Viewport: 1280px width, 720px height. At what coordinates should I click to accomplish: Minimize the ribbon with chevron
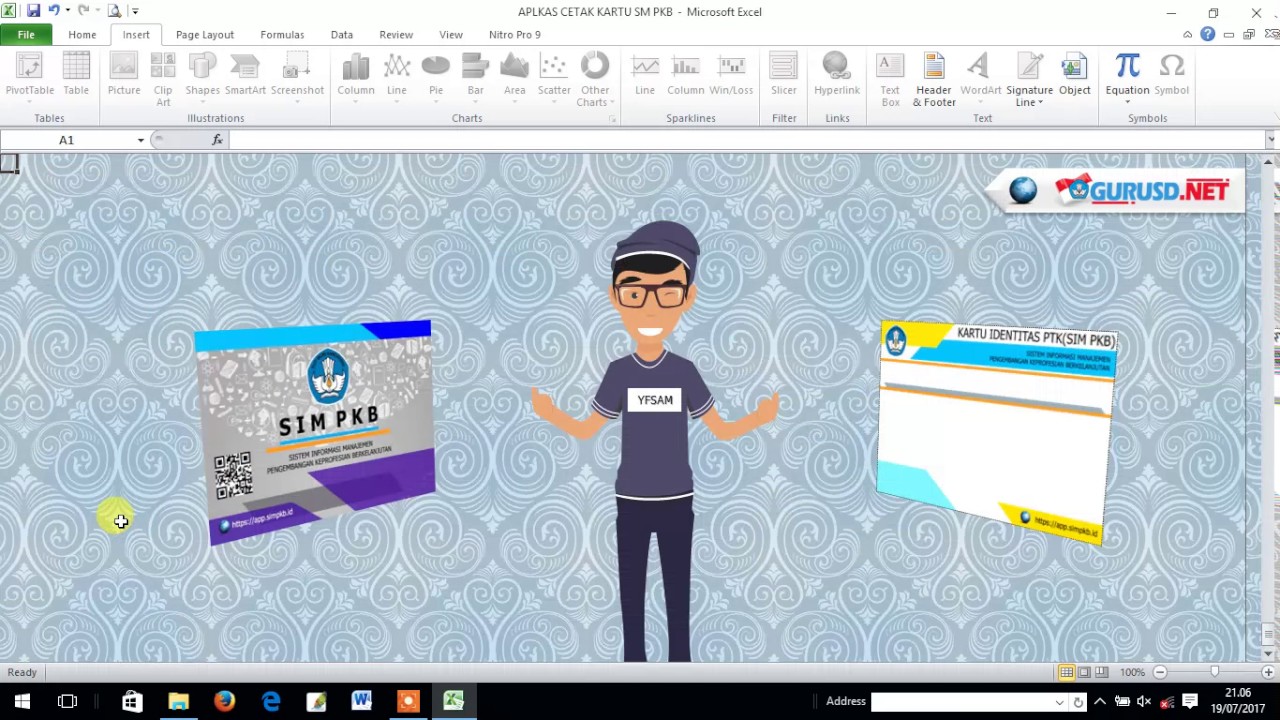(1187, 35)
